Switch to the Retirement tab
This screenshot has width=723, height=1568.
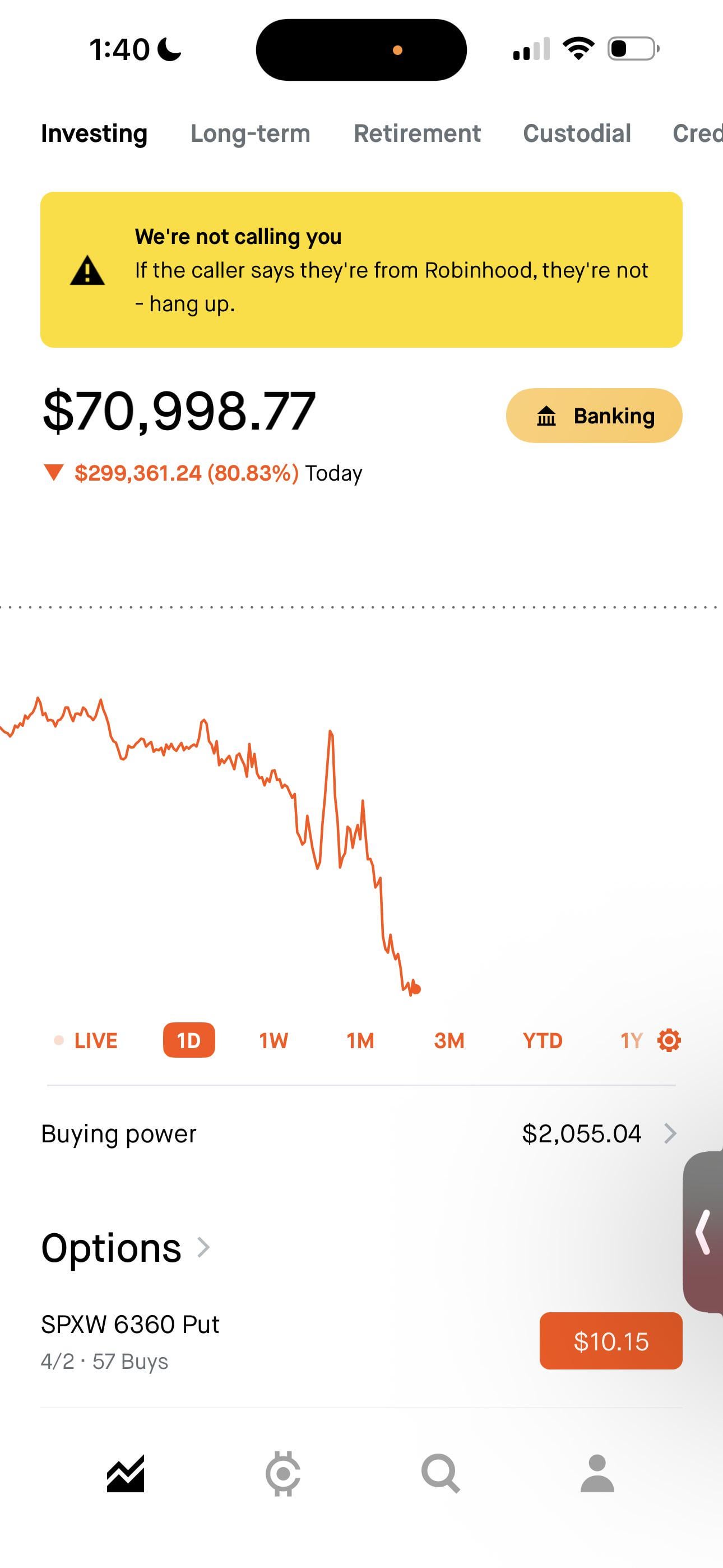pyautogui.click(x=417, y=133)
